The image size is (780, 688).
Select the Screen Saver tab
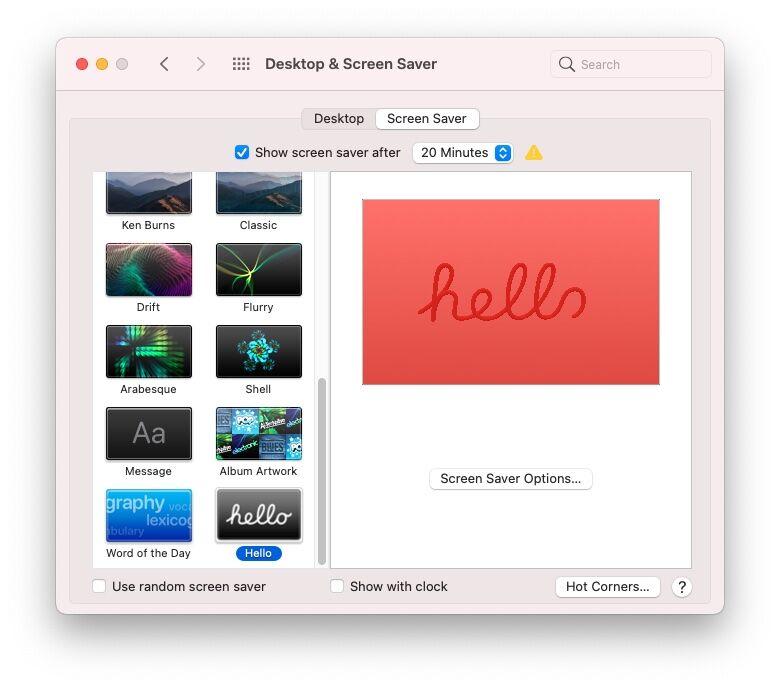tap(427, 119)
